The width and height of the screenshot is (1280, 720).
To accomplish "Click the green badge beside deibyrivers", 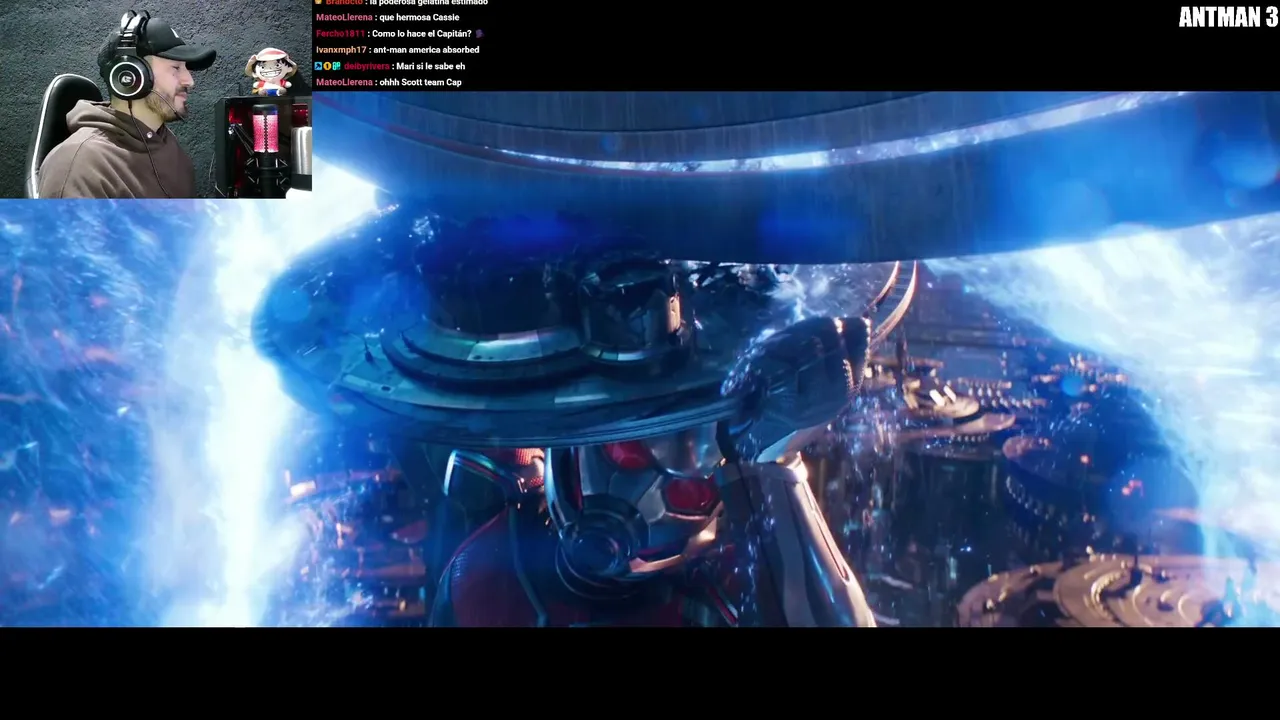I will tap(336, 66).
